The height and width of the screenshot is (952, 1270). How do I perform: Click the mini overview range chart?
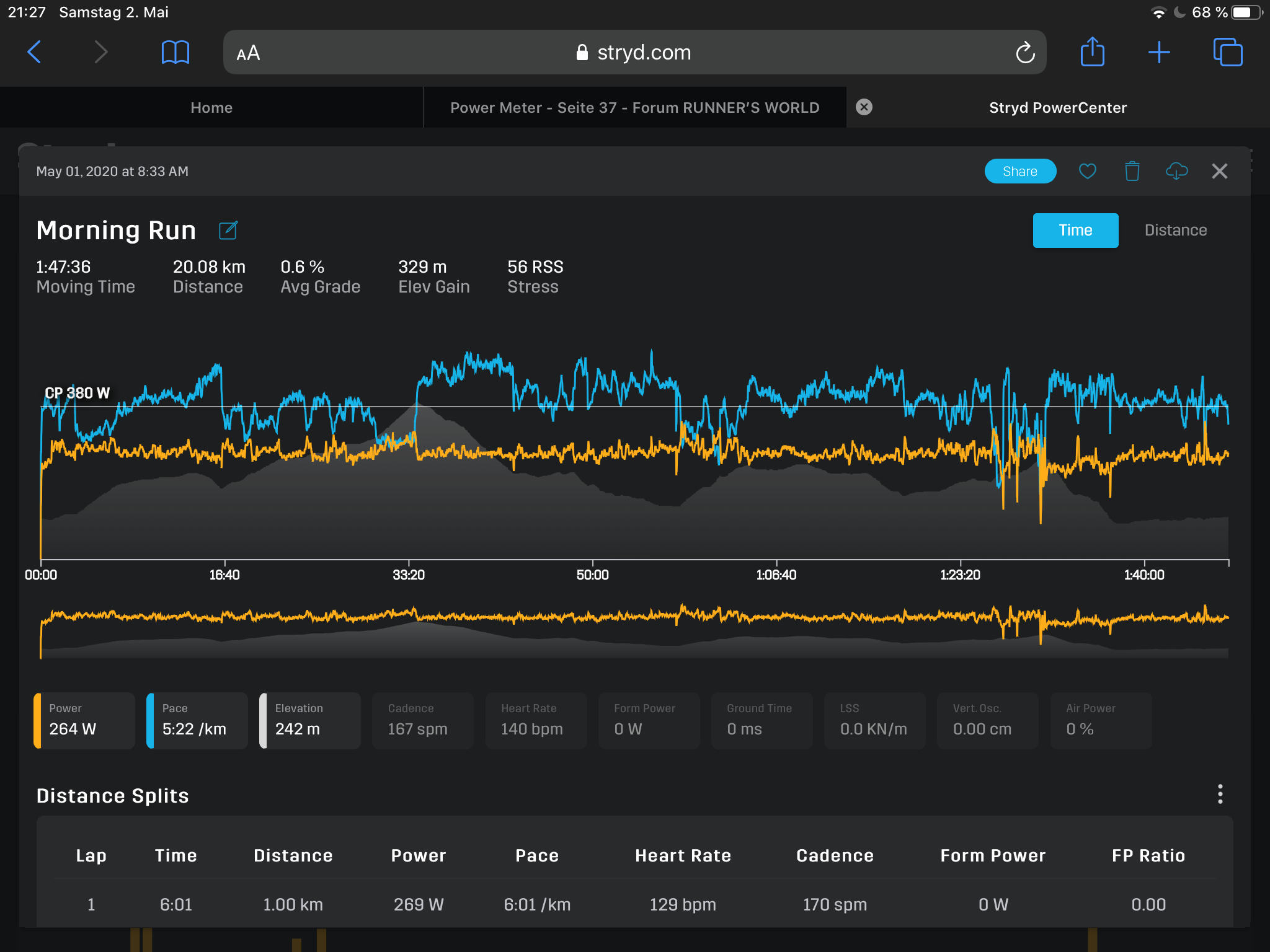[x=634, y=629]
